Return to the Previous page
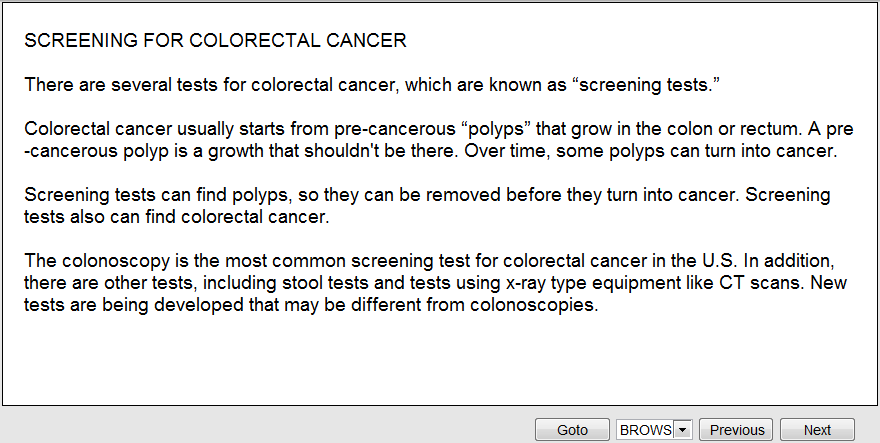The image size is (880, 443). [737, 430]
